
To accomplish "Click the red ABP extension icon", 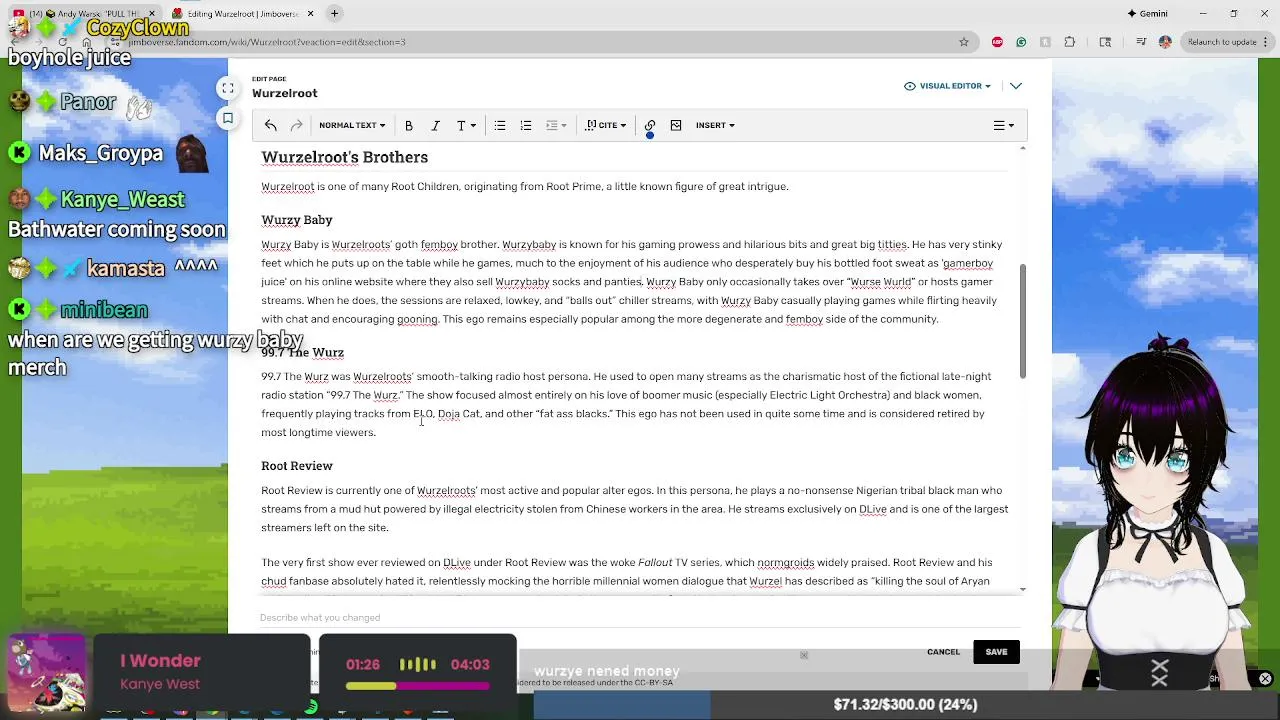I will click(997, 42).
